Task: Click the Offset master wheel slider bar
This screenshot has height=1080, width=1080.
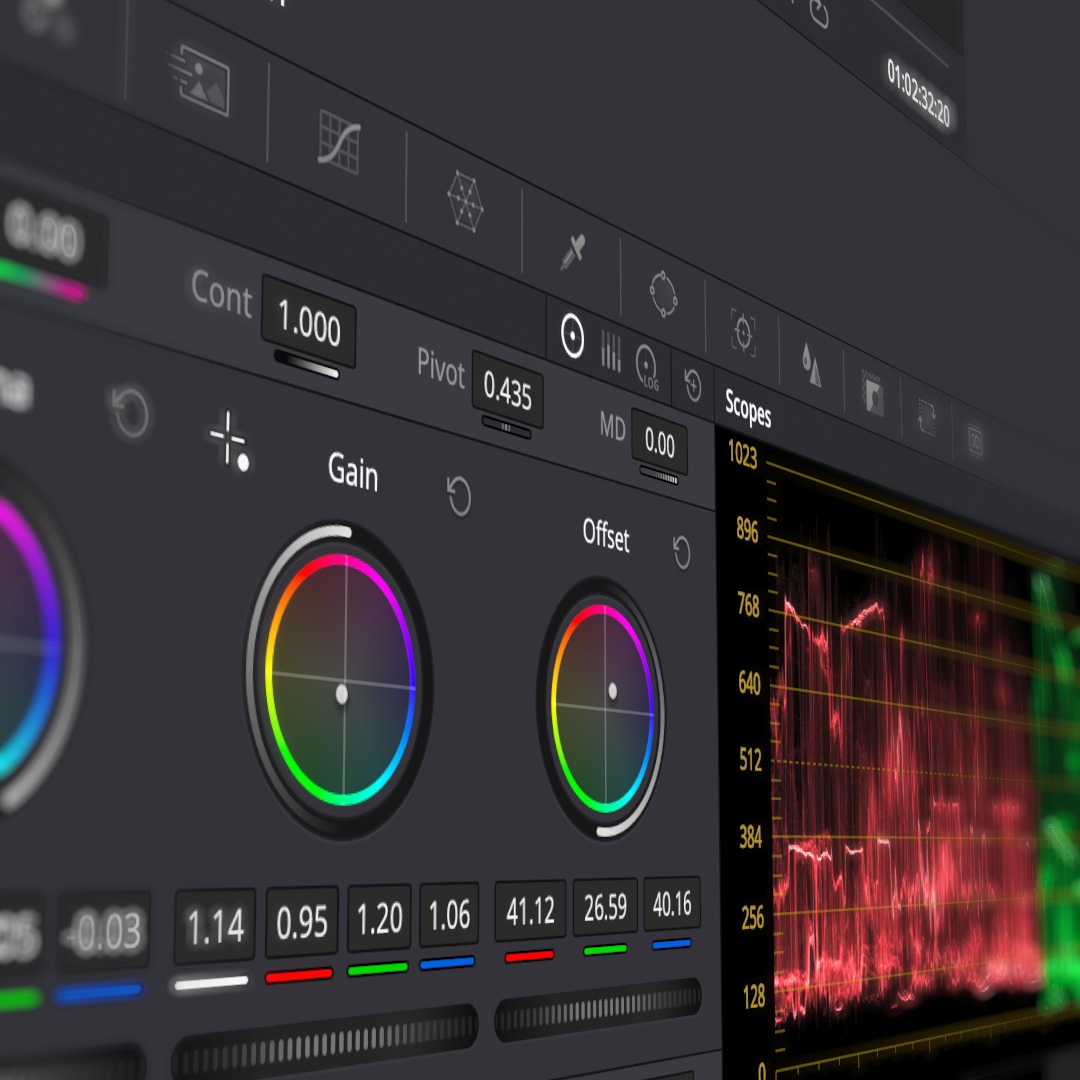Action: (x=597, y=1010)
